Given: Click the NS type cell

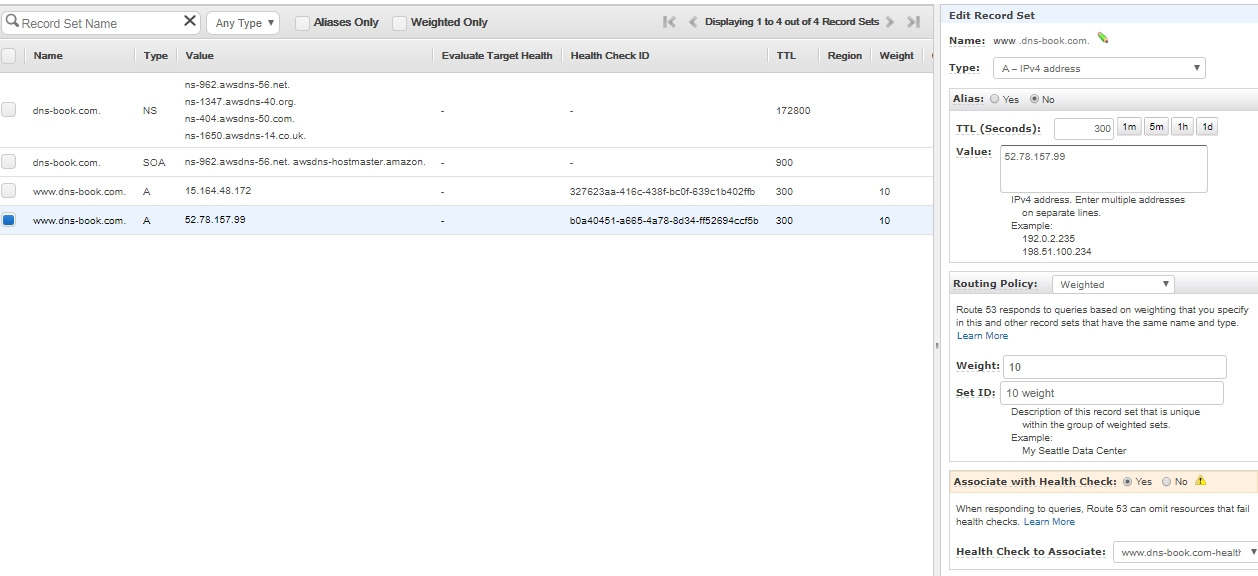Looking at the screenshot, I should [x=150, y=110].
